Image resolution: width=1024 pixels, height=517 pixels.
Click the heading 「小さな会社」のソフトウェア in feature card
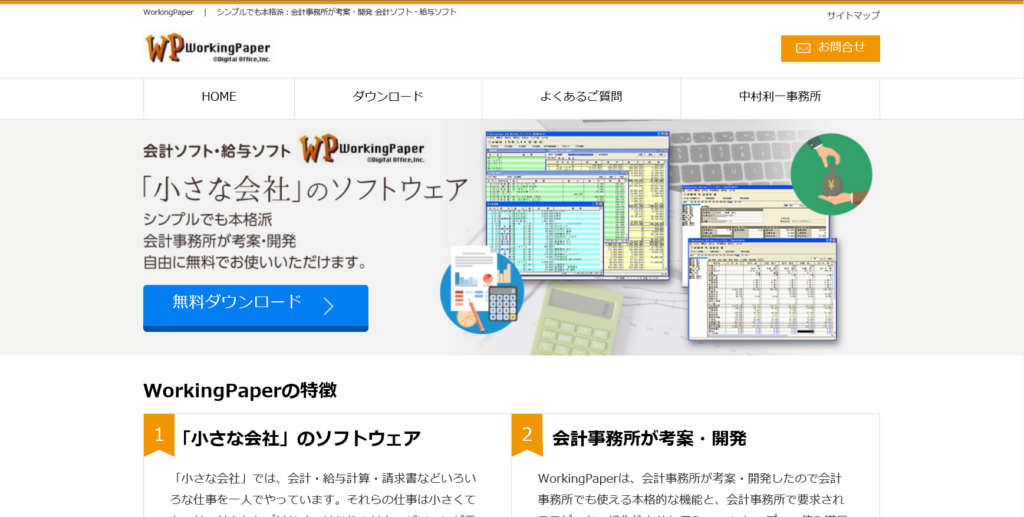coord(298,439)
